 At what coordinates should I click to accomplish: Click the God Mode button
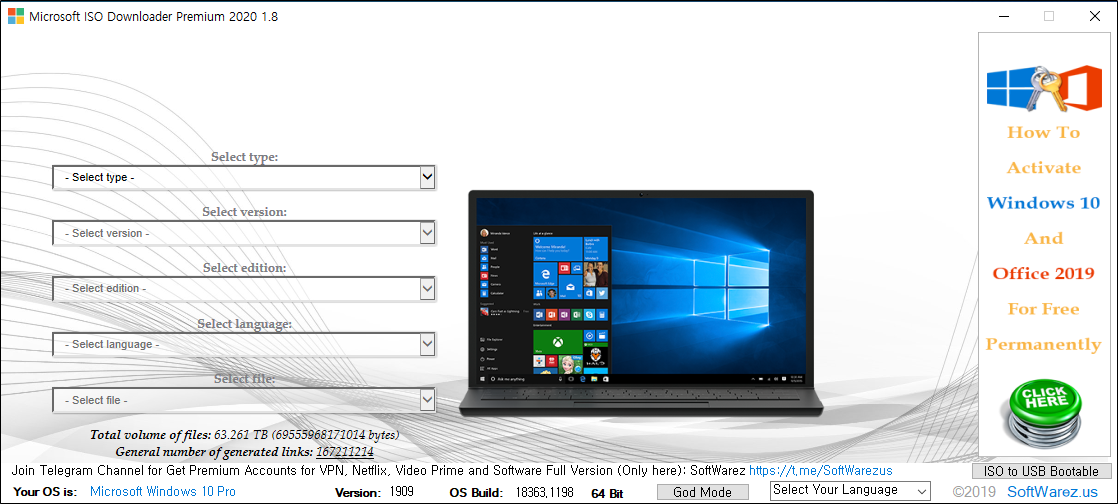click(x=702, y=492)
